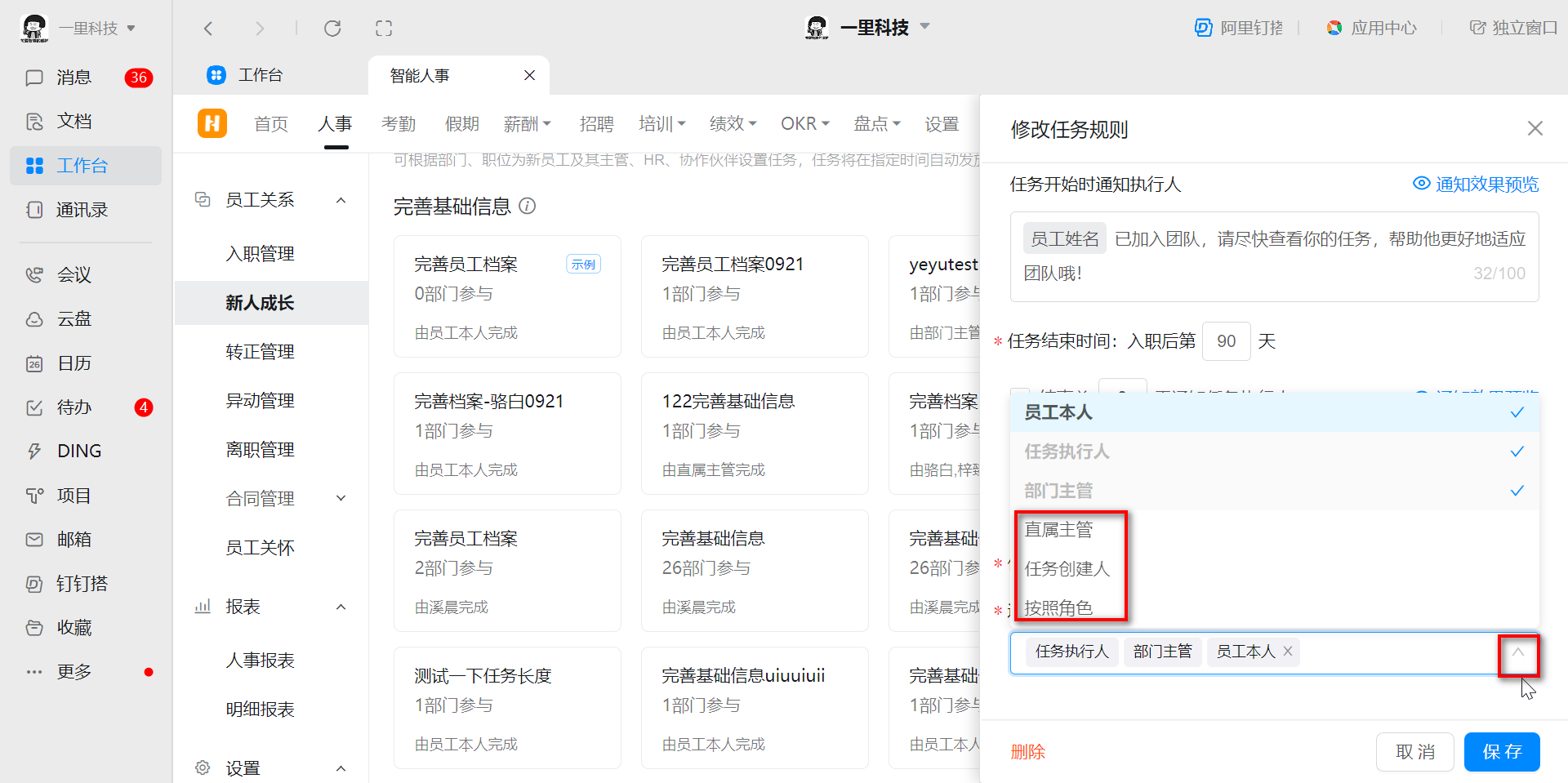
Task: Expand the 合同管理 submenu
Action: [341, 498]
